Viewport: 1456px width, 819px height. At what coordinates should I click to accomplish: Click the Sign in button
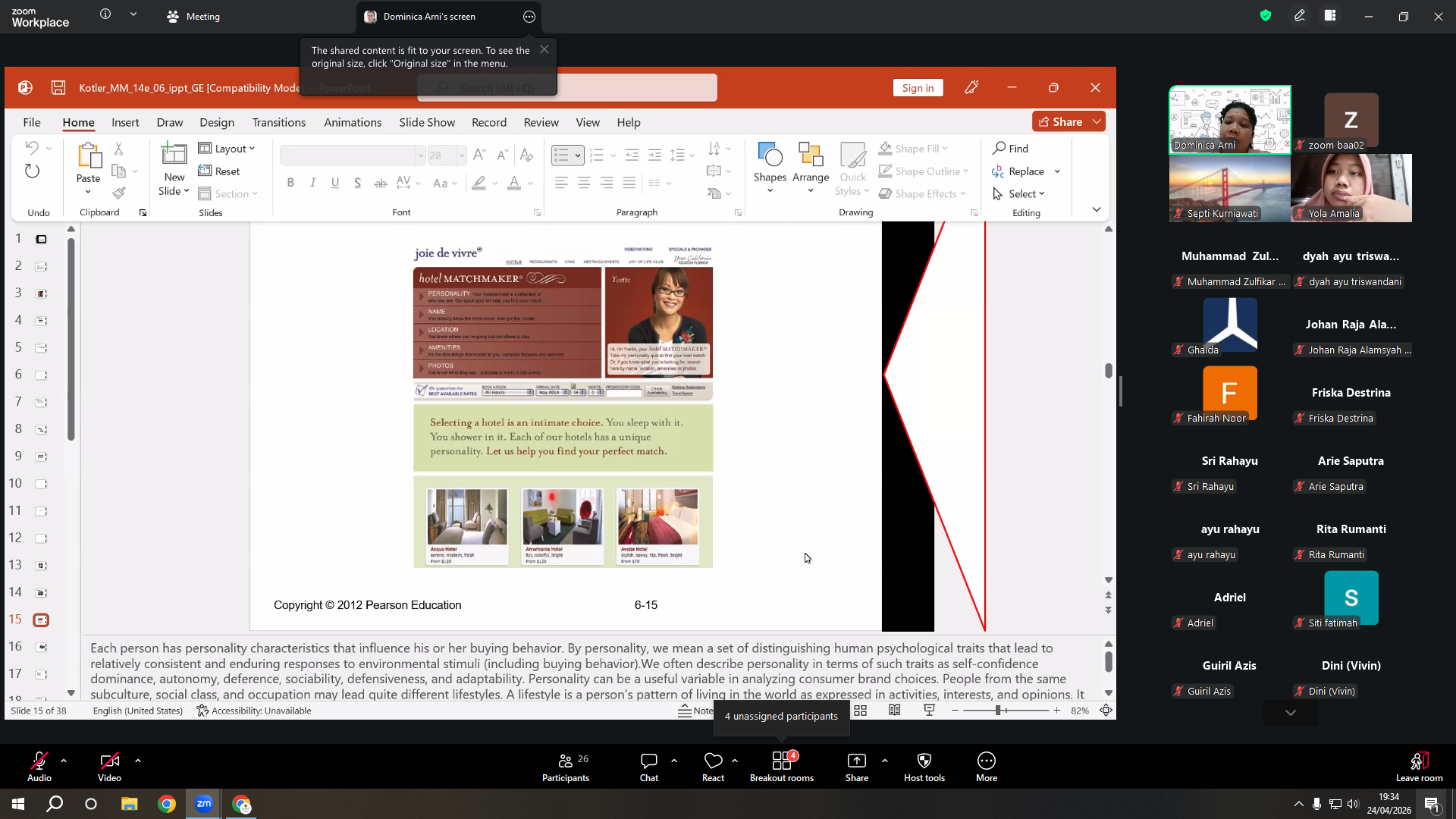(918, 88)
